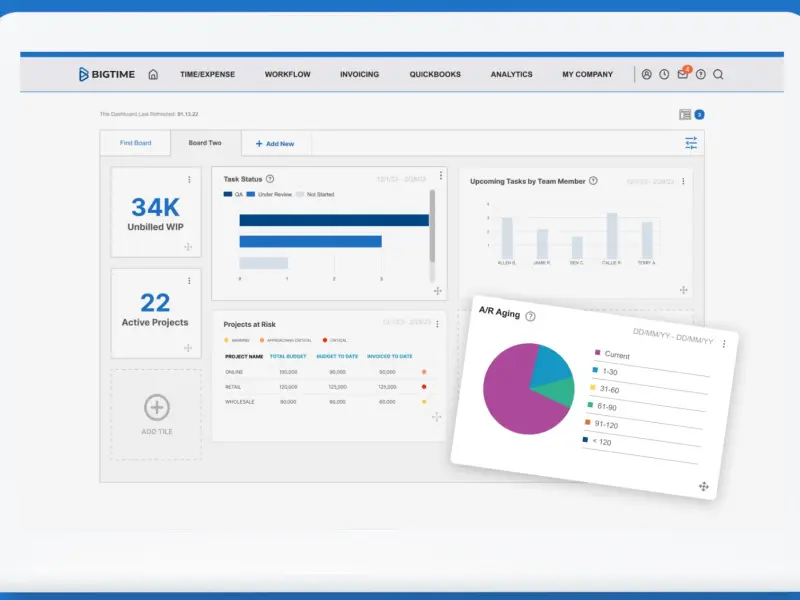This screenshot has width=800, height=600.
Task: Open the three-dot menu on Task Status tile
Action: (441, 176)
